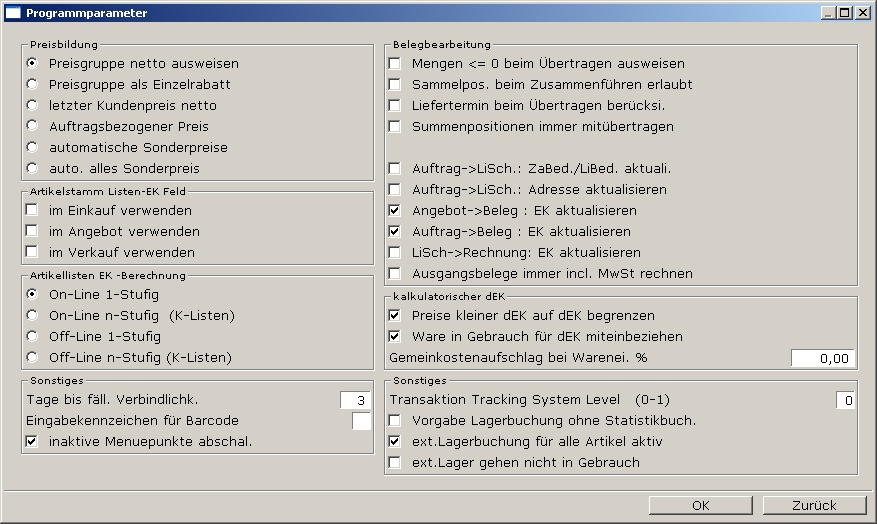Screen dimensions: 877x524
Task: Toggle 'Ausgangsbelege immer incl. MwSt rechnen'
Action: click(x=395, y=274)
